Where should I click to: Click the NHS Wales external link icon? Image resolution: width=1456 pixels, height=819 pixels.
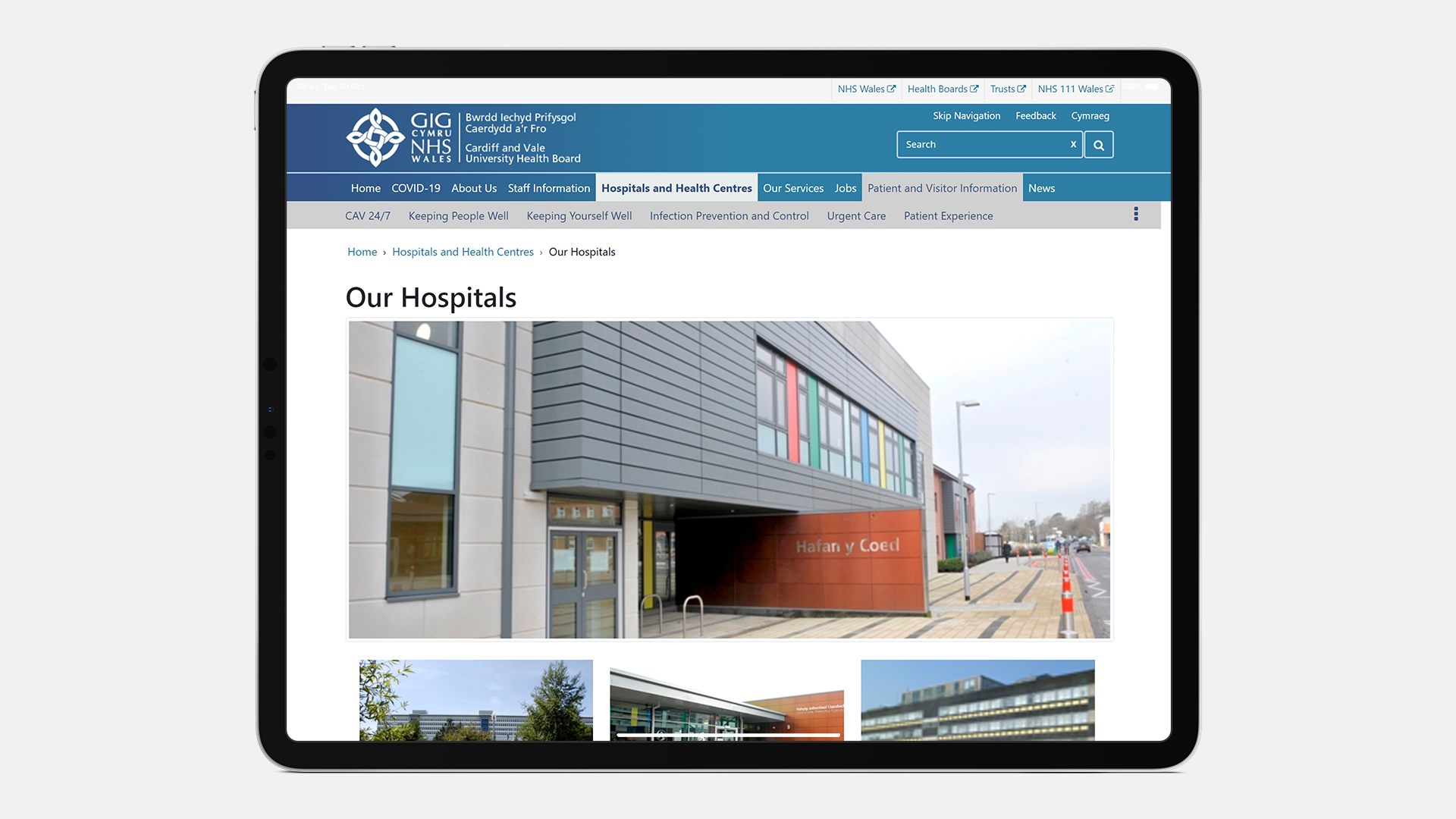pos(888,89)
